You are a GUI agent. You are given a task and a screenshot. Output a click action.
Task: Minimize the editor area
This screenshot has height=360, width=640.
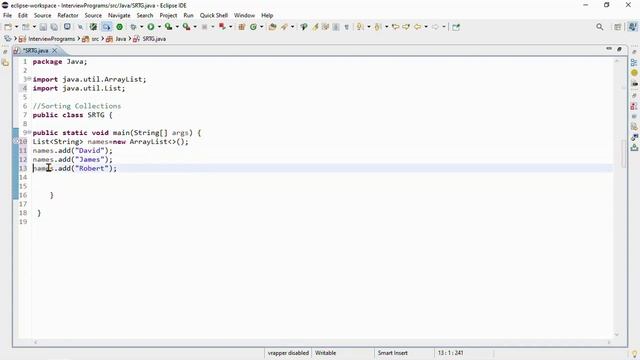(609, 49)
